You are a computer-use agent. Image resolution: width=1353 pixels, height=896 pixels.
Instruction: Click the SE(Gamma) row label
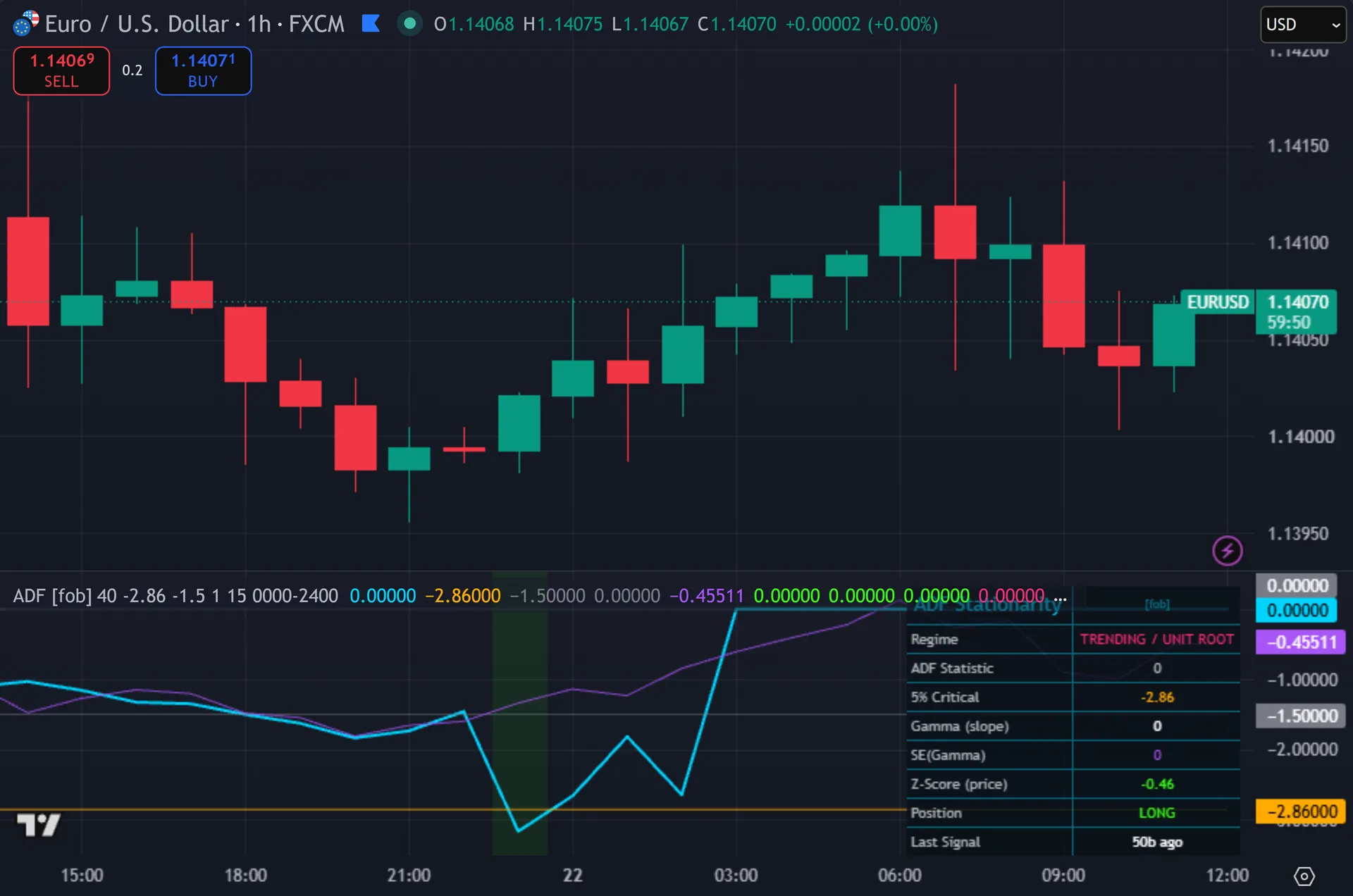(x=948, y=755)
